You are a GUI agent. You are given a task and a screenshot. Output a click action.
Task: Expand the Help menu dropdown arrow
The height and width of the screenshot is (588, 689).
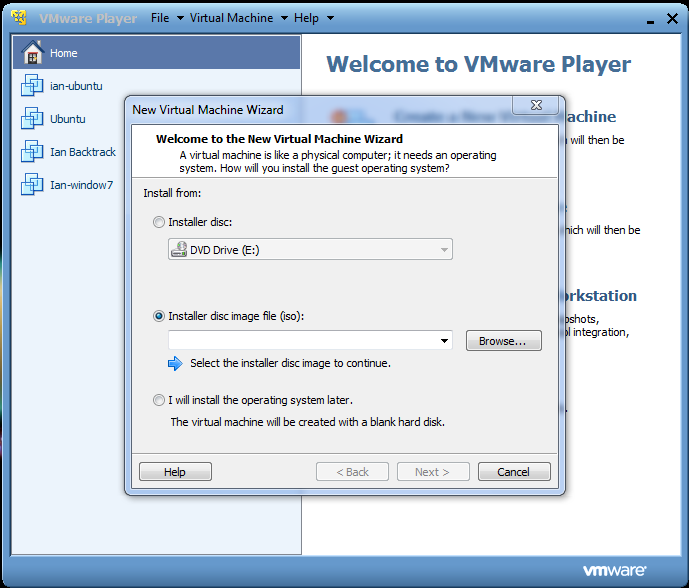tap(330, 18)
